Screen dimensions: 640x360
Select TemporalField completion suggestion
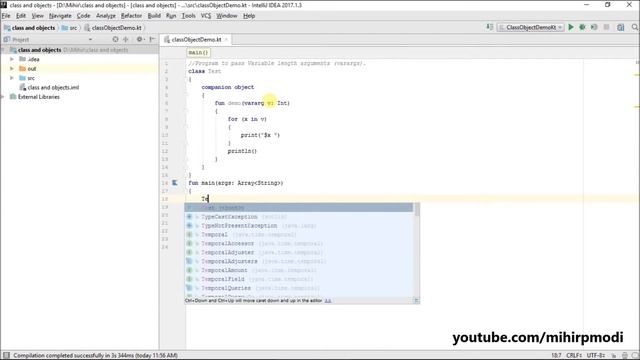point(299,279)
